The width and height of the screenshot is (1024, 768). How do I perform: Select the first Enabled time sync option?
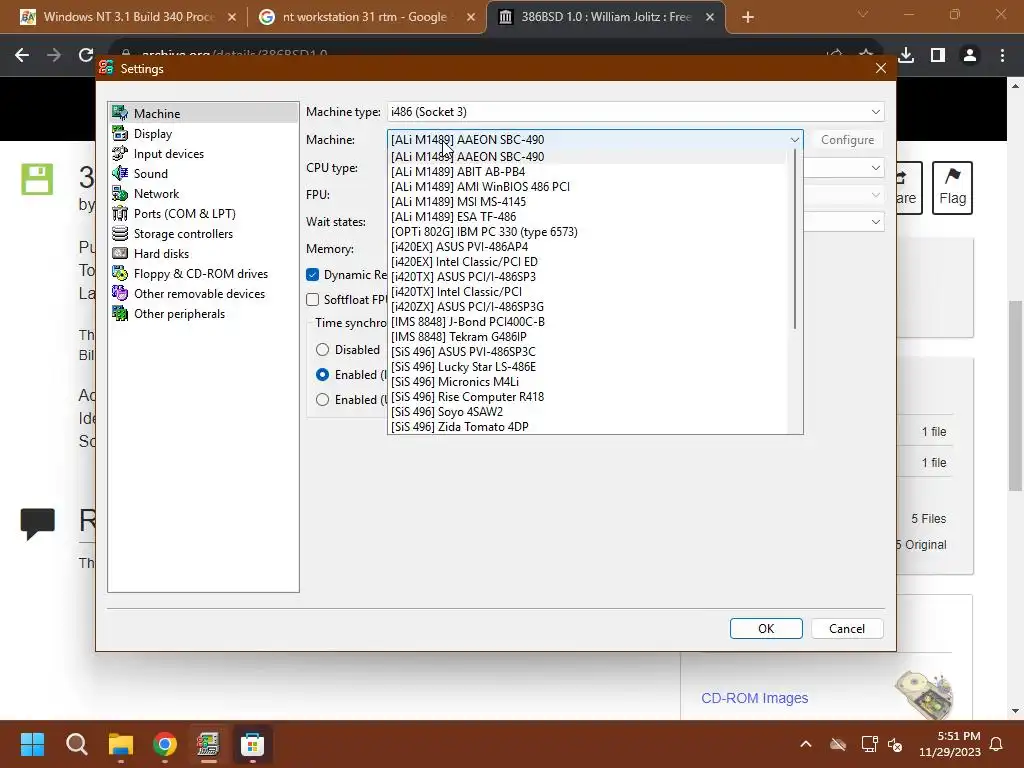(323, 375)
